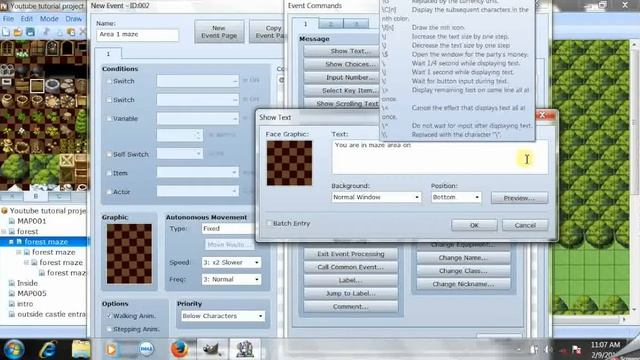This screenshot has height=360, width=640.
Task: Select the round bush tile in the palette
Action: pos(15,169)
